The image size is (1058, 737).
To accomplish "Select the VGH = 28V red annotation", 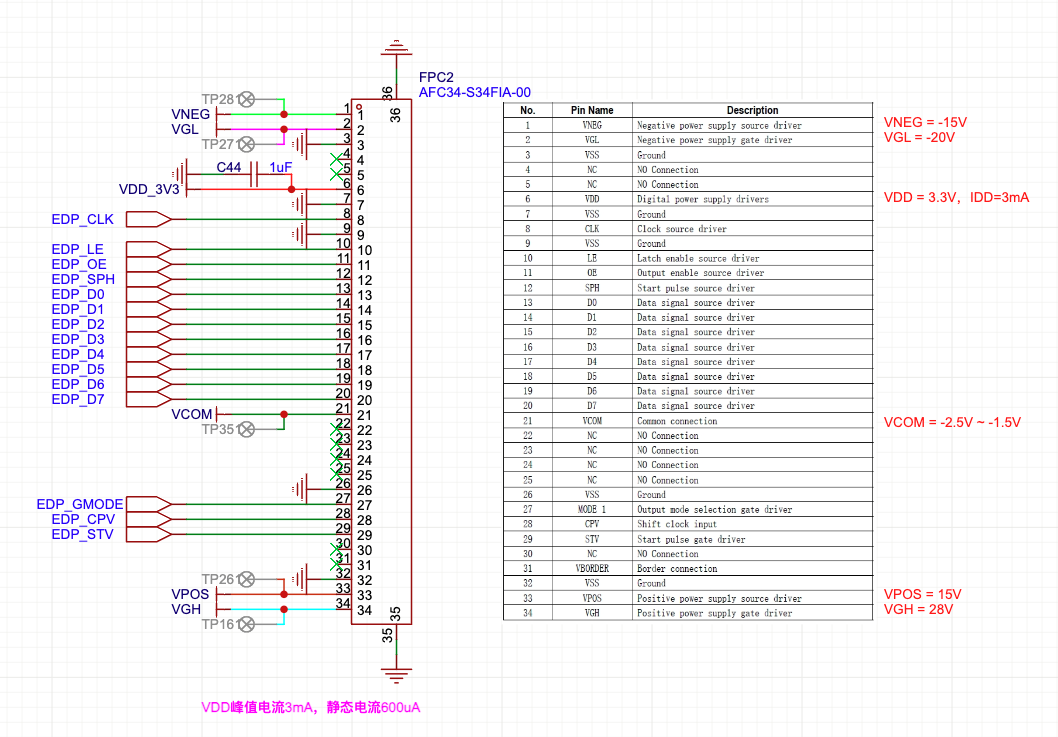I will pos(918,609).
